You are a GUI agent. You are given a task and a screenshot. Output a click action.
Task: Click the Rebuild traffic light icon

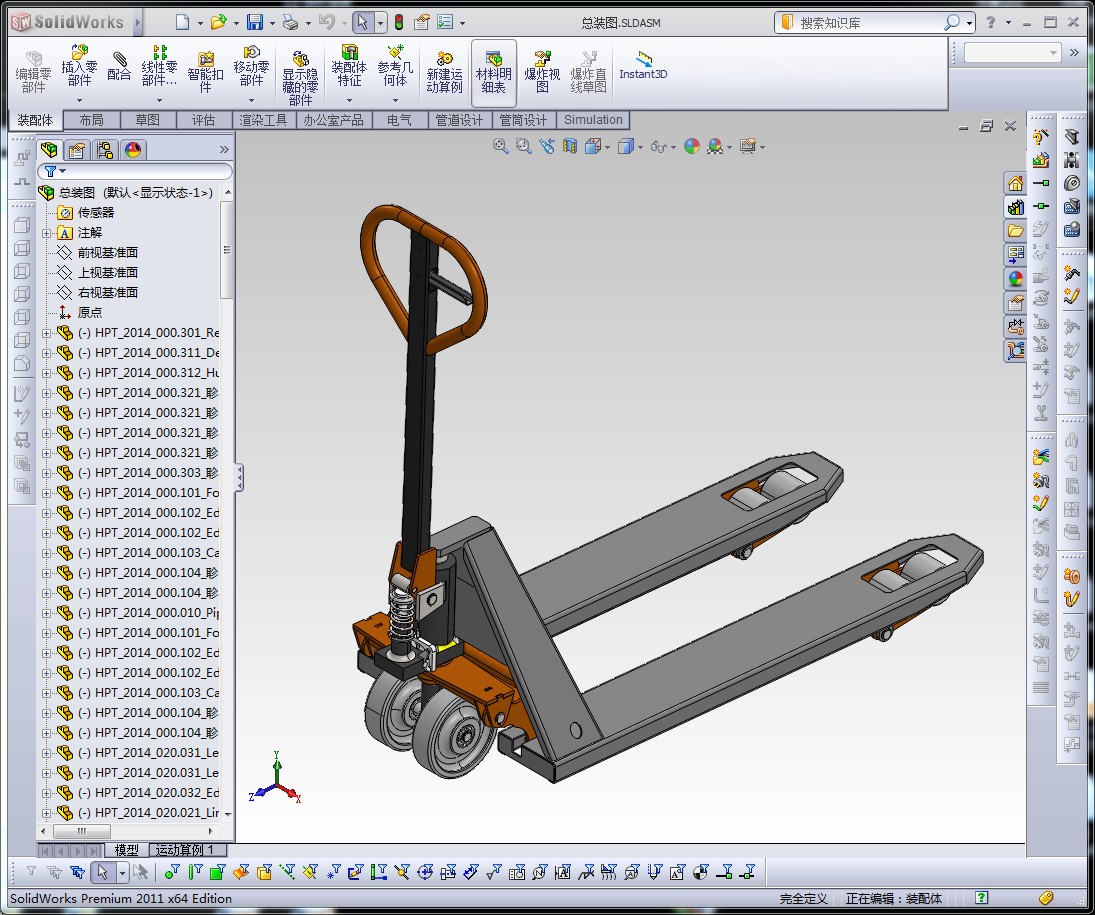[398, 22]
